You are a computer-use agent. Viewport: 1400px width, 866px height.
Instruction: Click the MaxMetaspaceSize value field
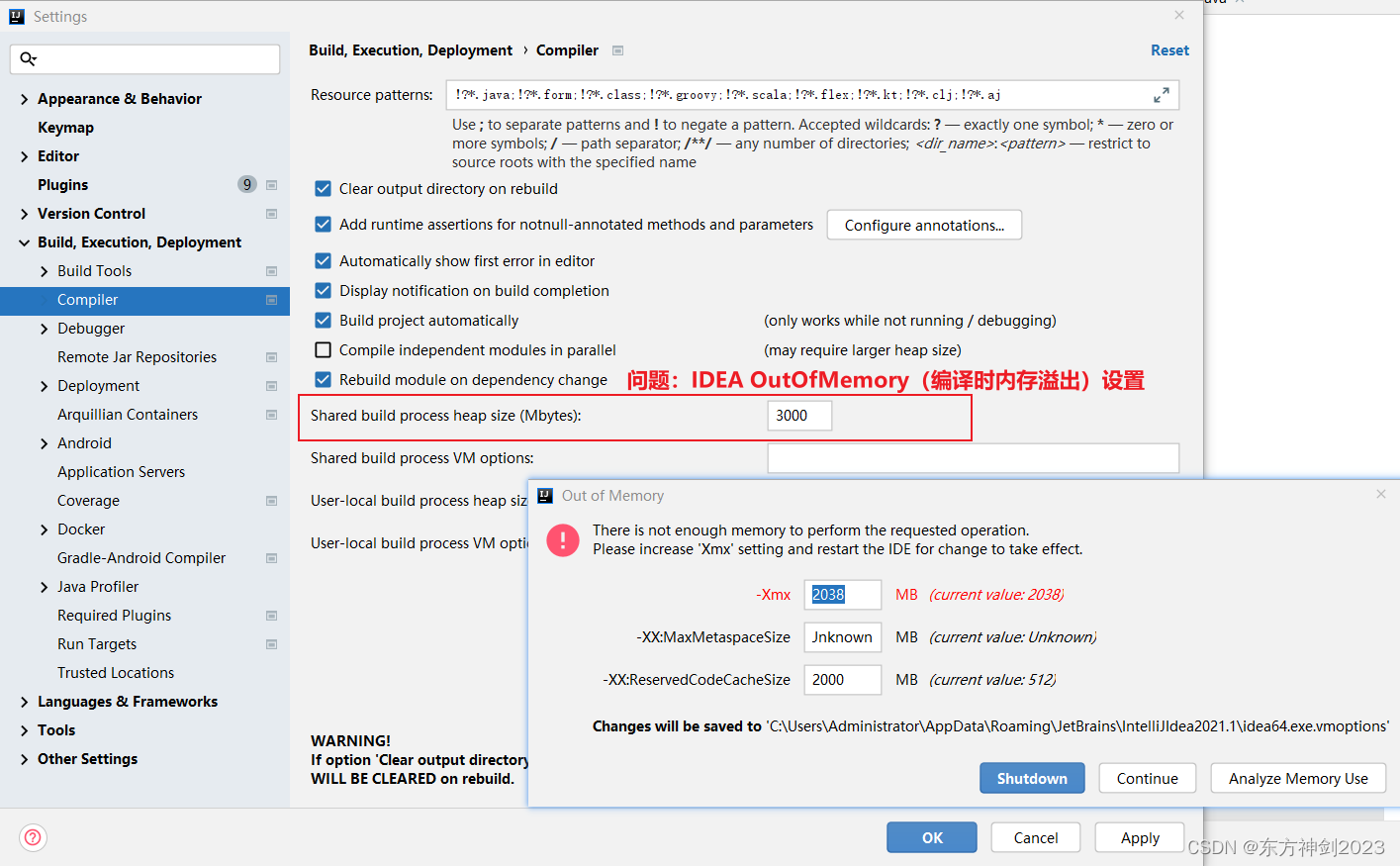[842, 637]
